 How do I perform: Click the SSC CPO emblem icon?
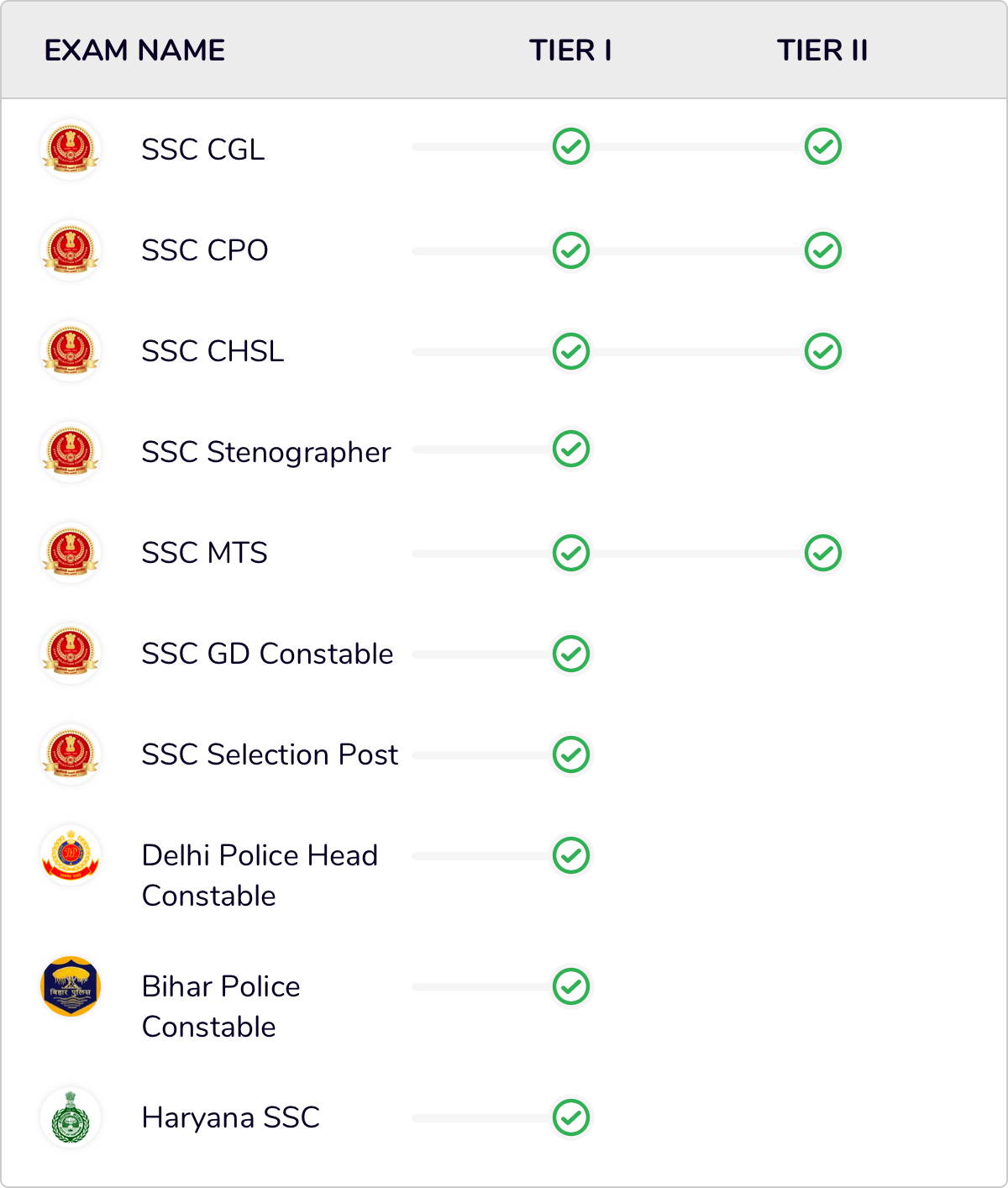(71, 250)
